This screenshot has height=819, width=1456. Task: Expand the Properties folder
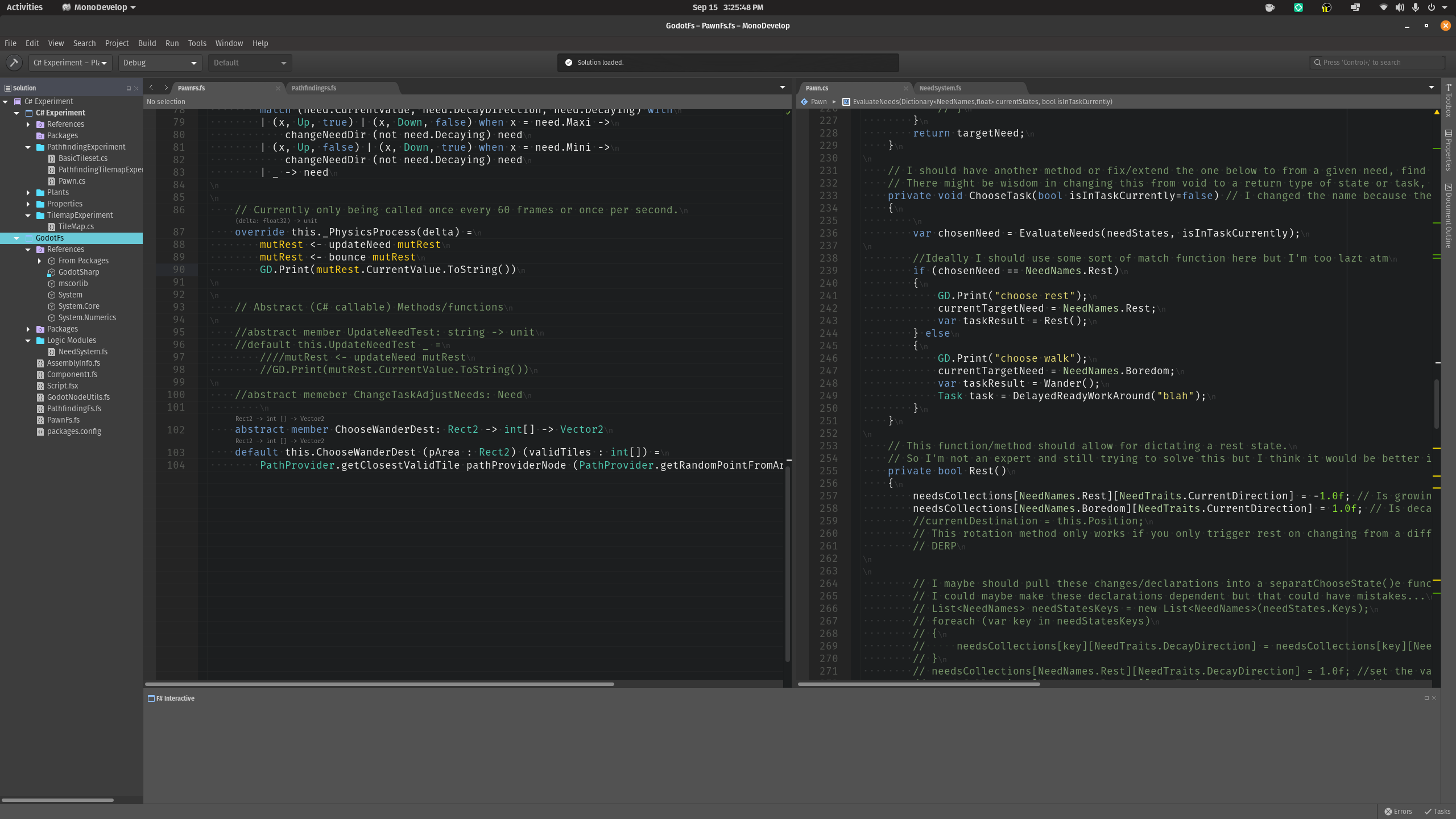pos(28,204)
